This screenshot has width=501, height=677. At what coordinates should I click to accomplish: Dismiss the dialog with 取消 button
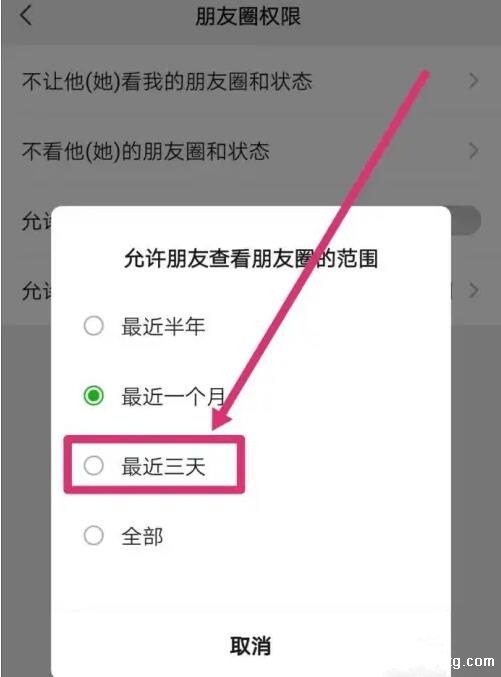(x=250, y=646)
